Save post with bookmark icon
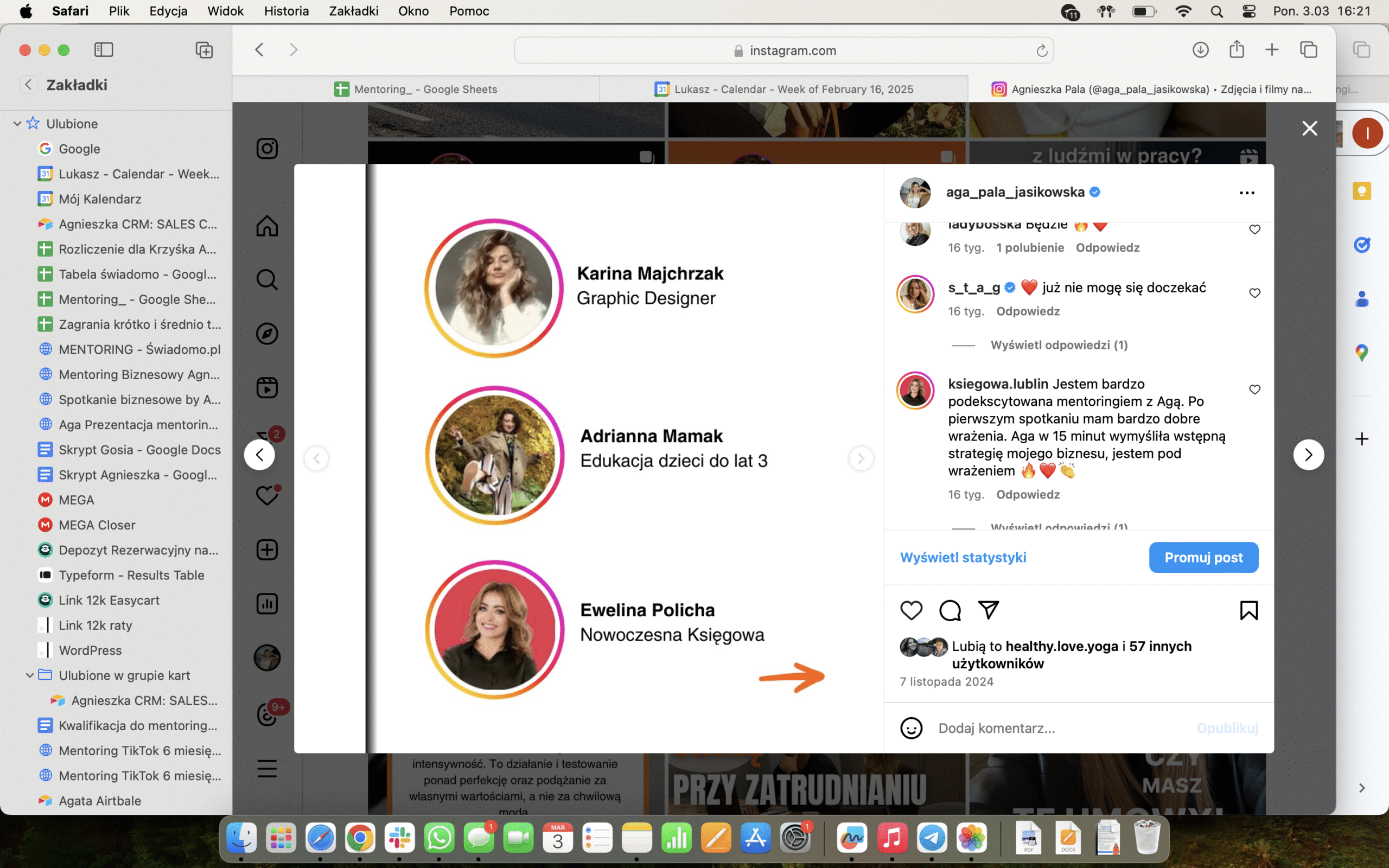The width and height of the screenshot is (1389, 868). tap(1248, 610)
